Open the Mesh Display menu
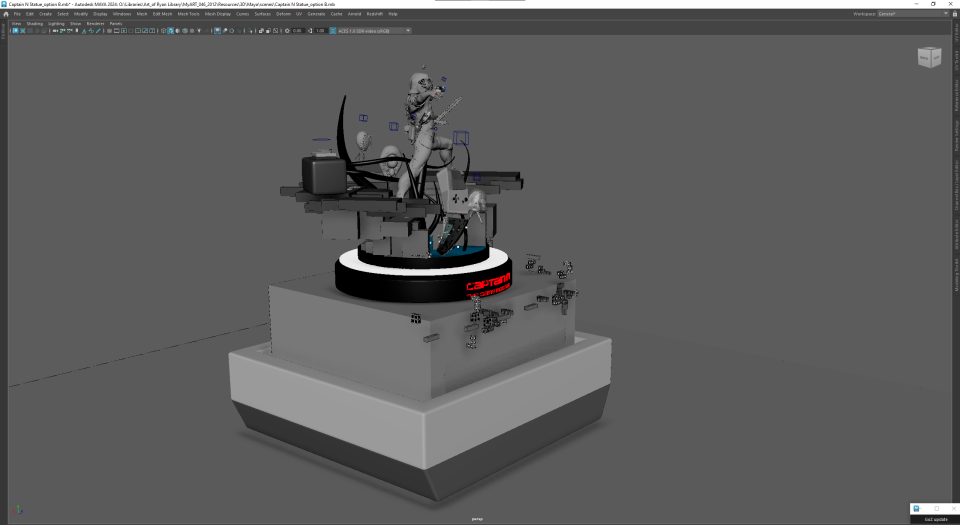The image size is (960, 525). [x=217, y=13]
